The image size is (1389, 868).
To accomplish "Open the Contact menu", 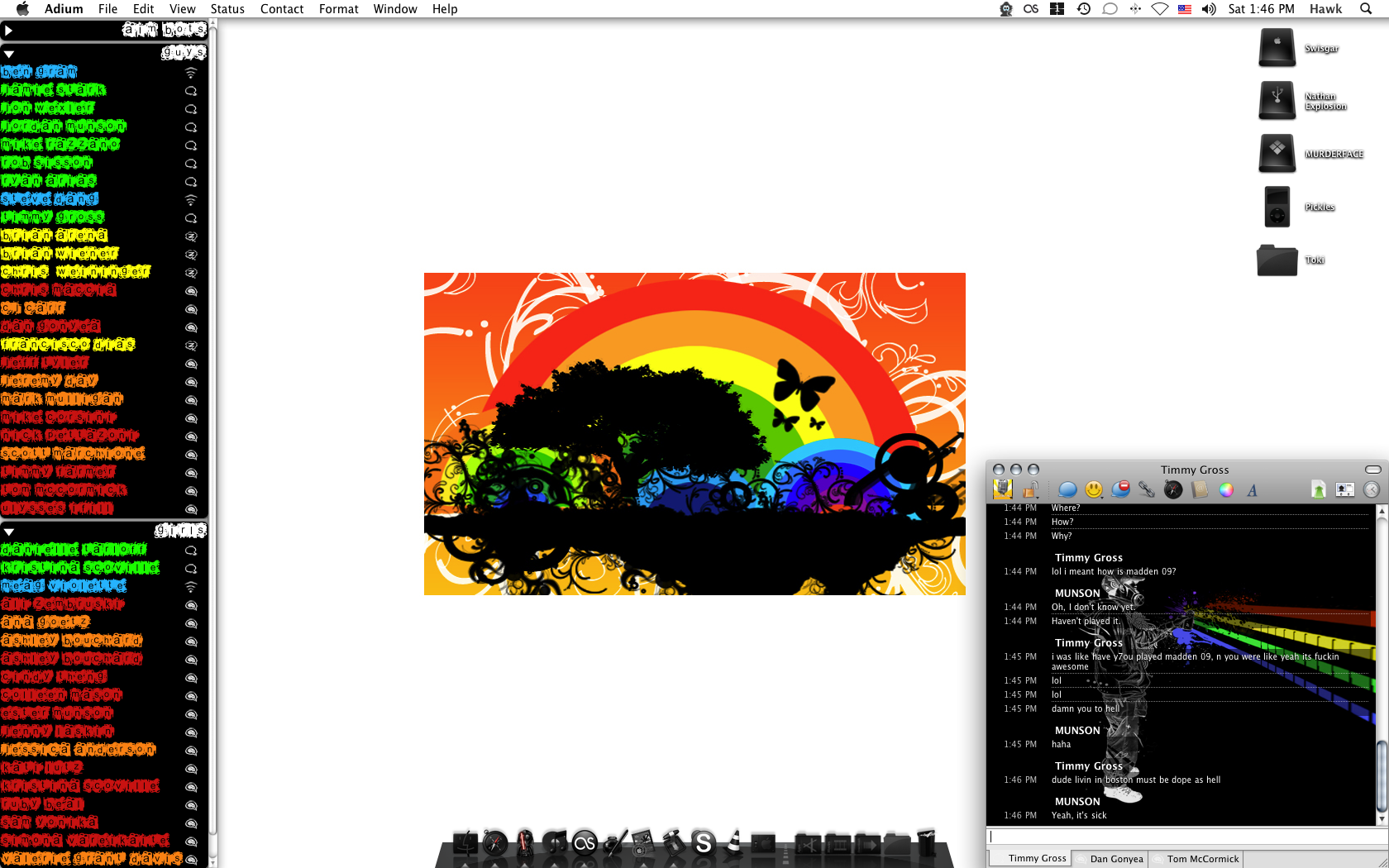I will click(282, 9).
